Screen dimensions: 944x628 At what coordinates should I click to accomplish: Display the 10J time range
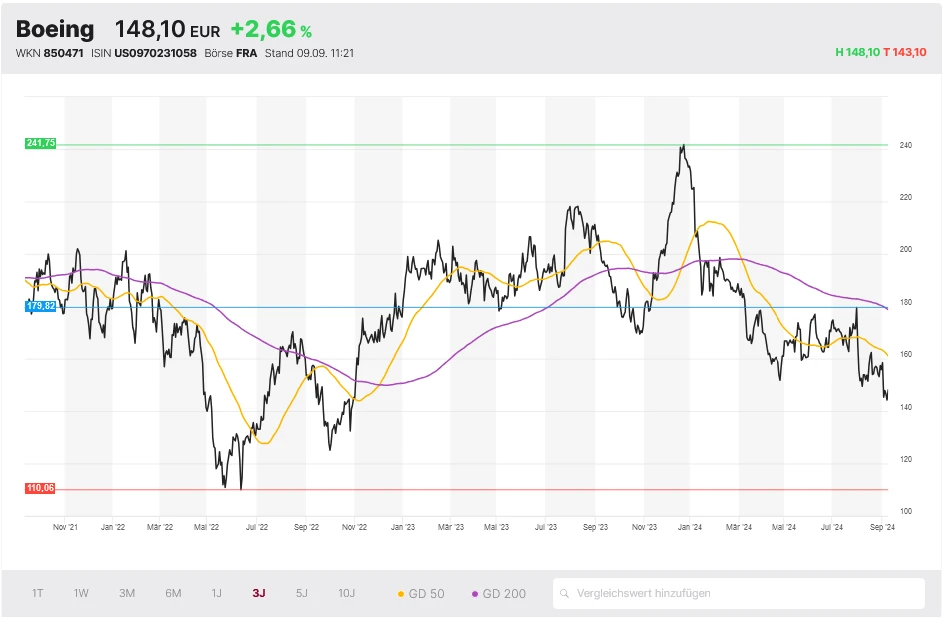click(346, 593)
